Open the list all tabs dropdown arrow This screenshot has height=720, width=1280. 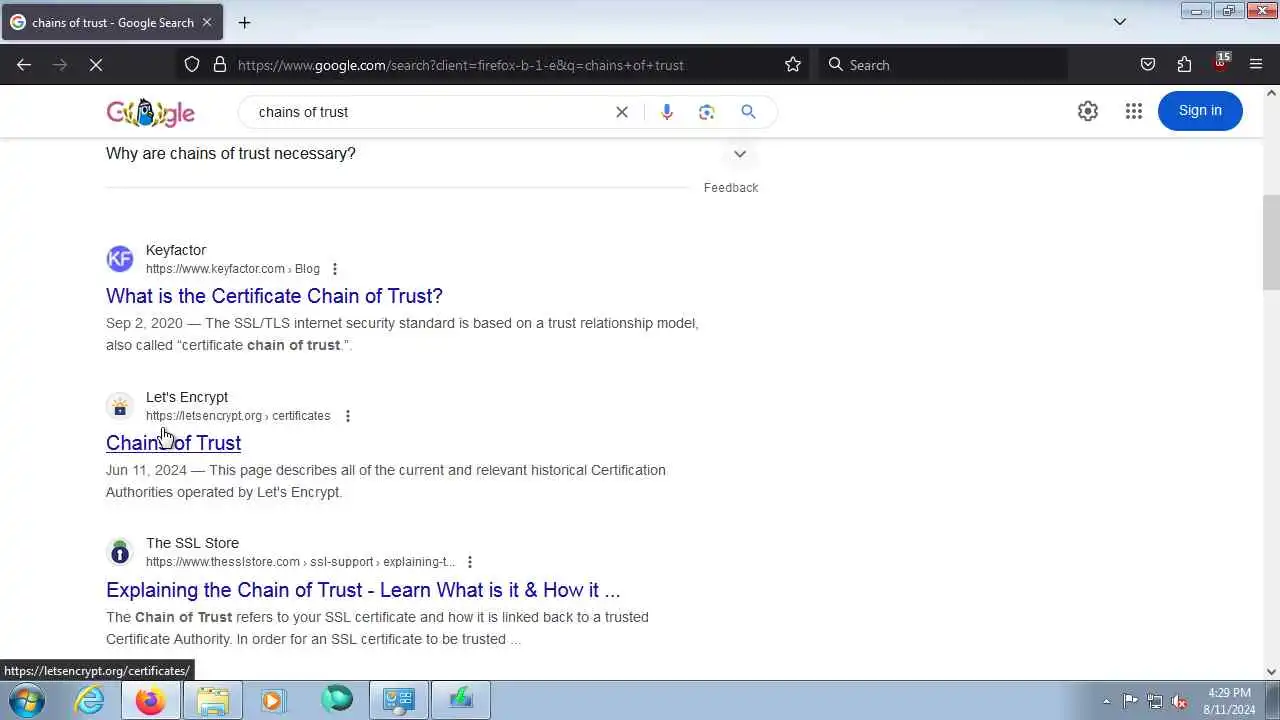pyautogui.click(x=1120, y=22)
